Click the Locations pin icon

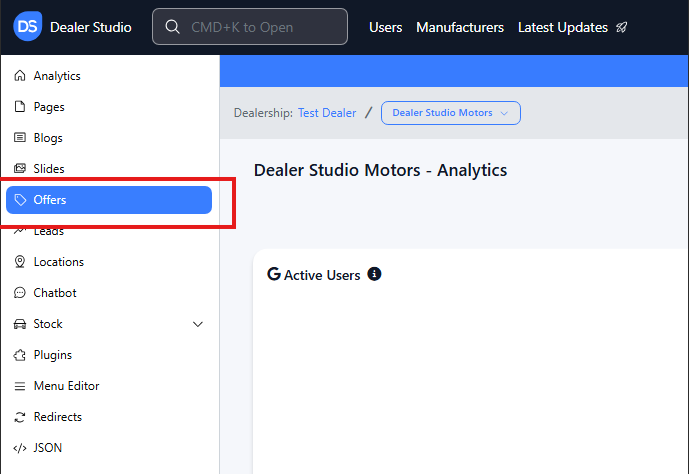pos(19,262)
